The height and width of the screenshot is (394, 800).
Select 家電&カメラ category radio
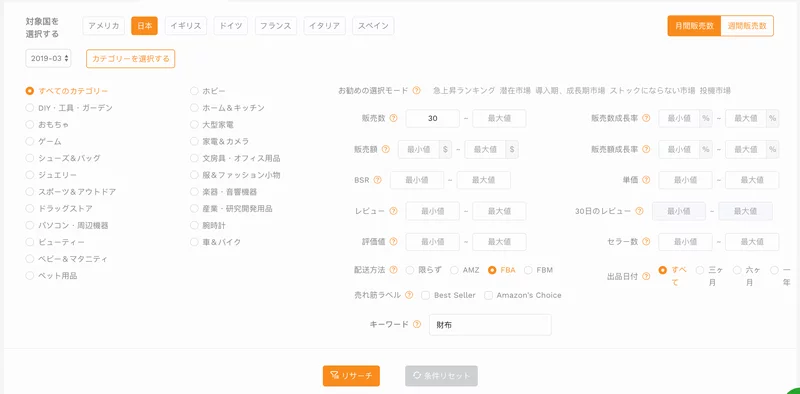click(194, 141)
